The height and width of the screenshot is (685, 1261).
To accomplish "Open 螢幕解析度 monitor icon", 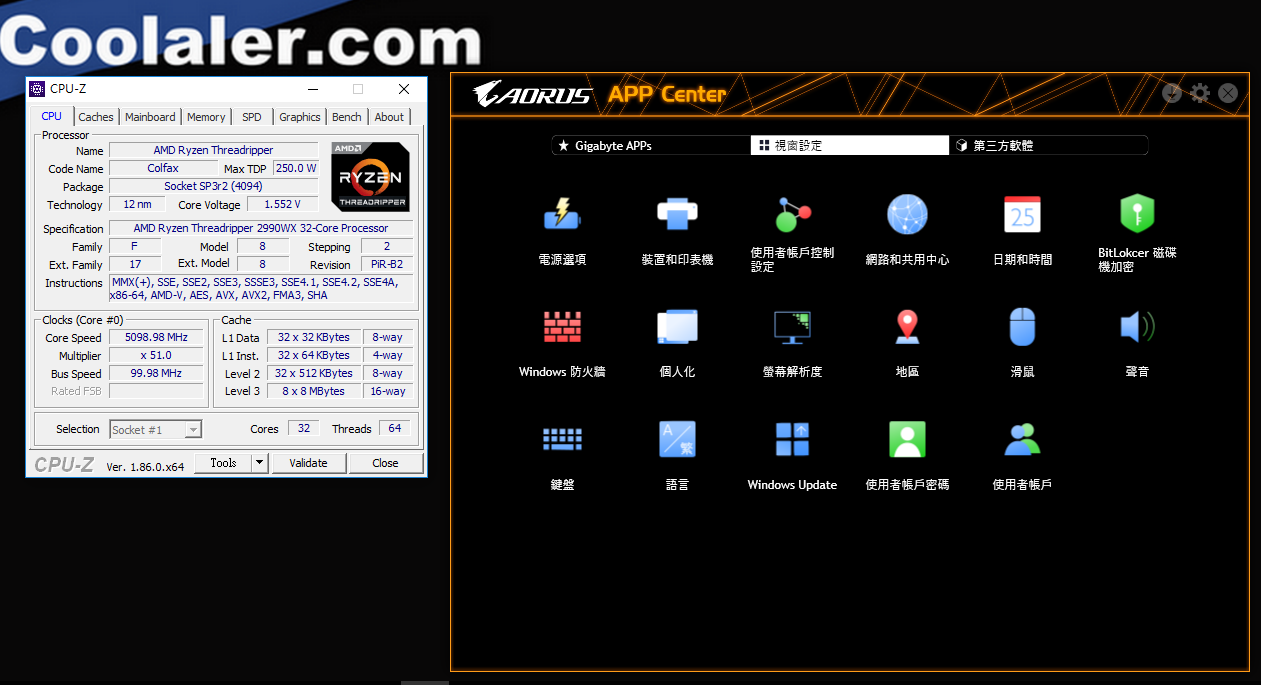I will point(792,327).
